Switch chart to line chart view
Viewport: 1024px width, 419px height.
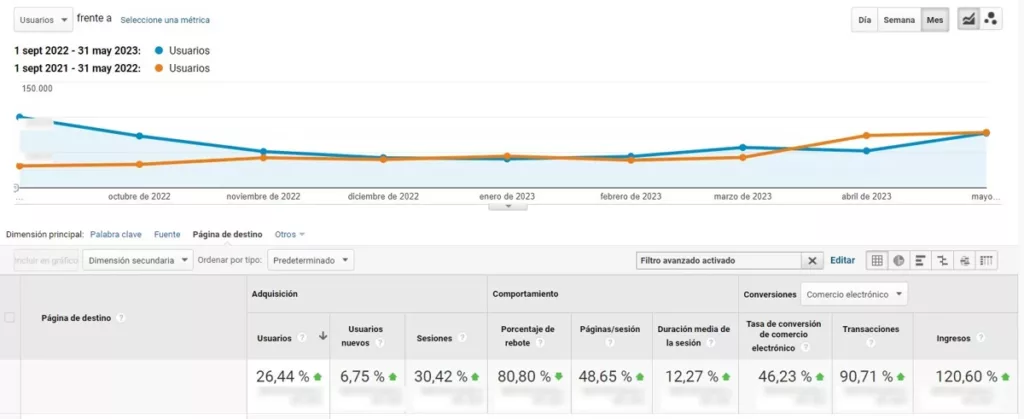click(969, 20)
